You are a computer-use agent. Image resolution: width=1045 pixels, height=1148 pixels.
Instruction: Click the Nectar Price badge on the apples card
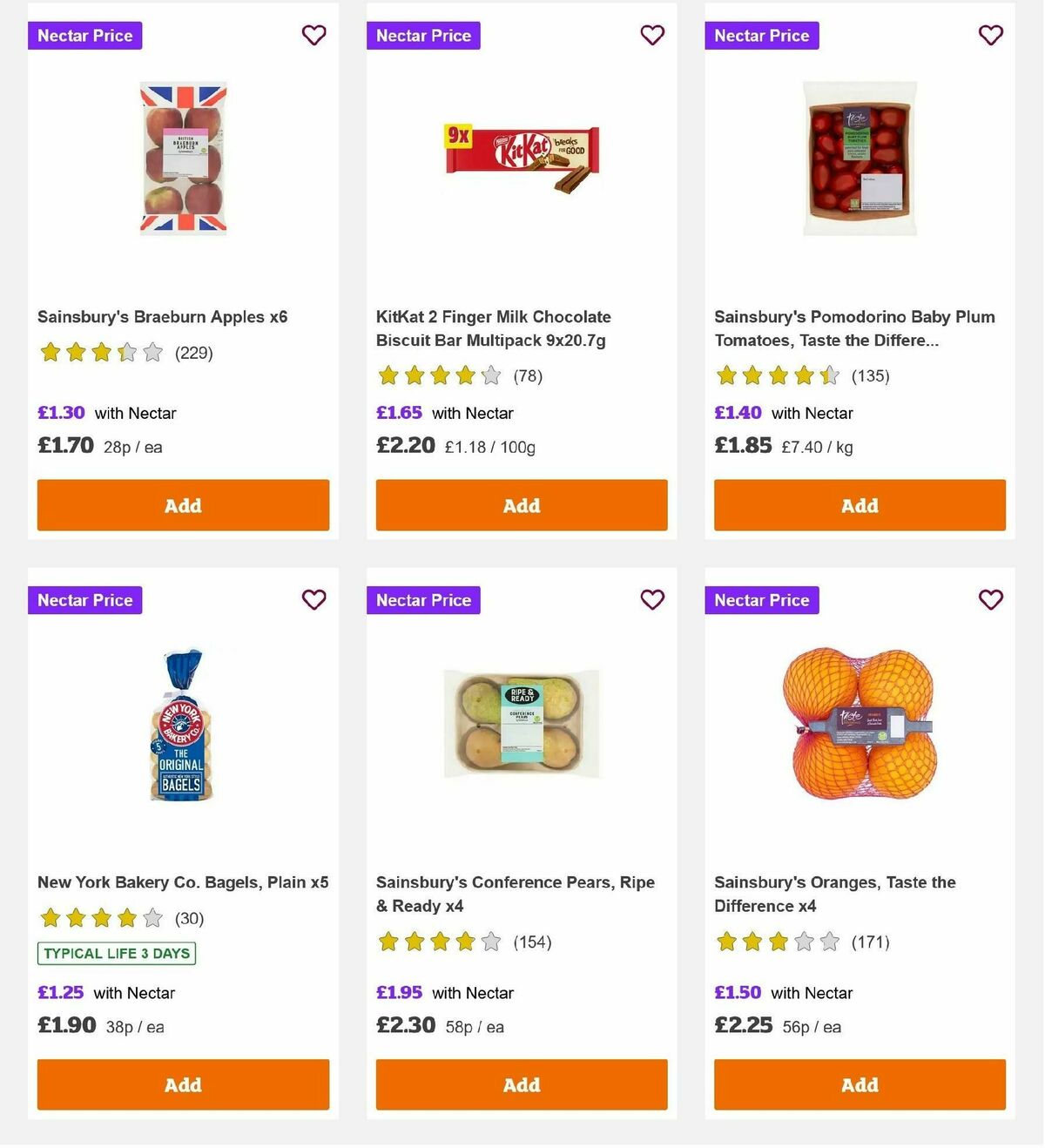[x=84, y=35]
